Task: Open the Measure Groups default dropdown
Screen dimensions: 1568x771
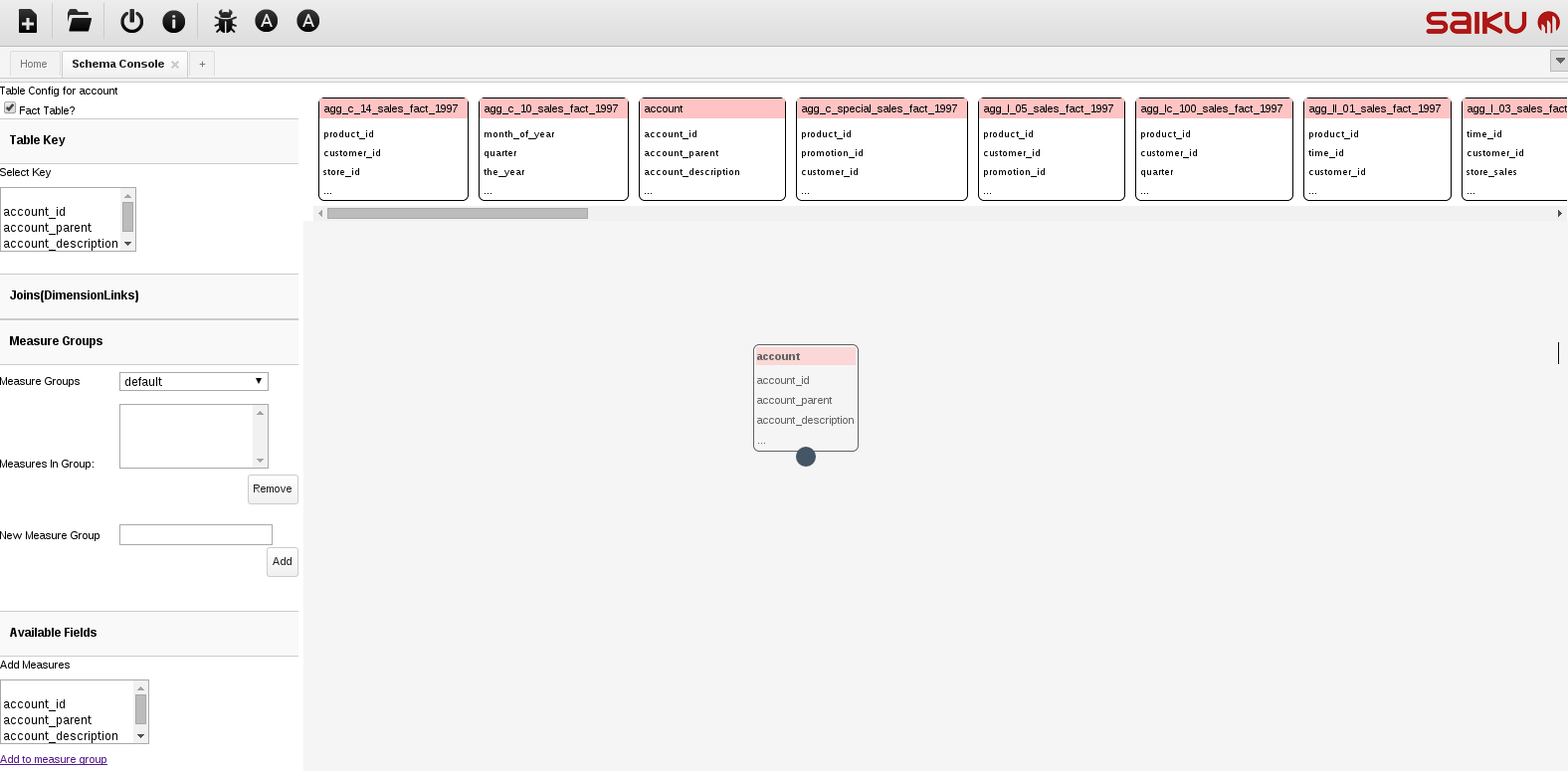Action: click(194, 381)
